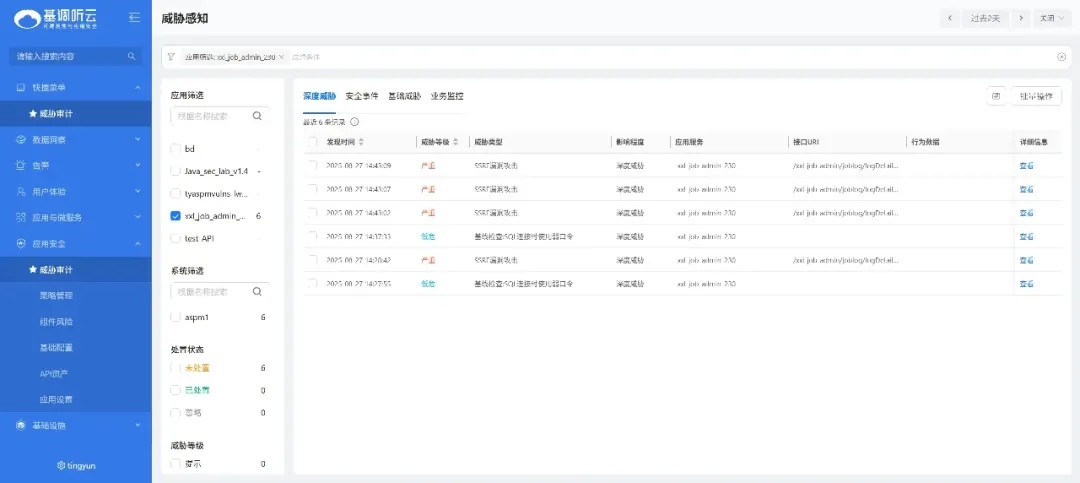This screenshot has width=1080, height=483.
Task: Click the 批量操作 button
Action: point(1036,96)
